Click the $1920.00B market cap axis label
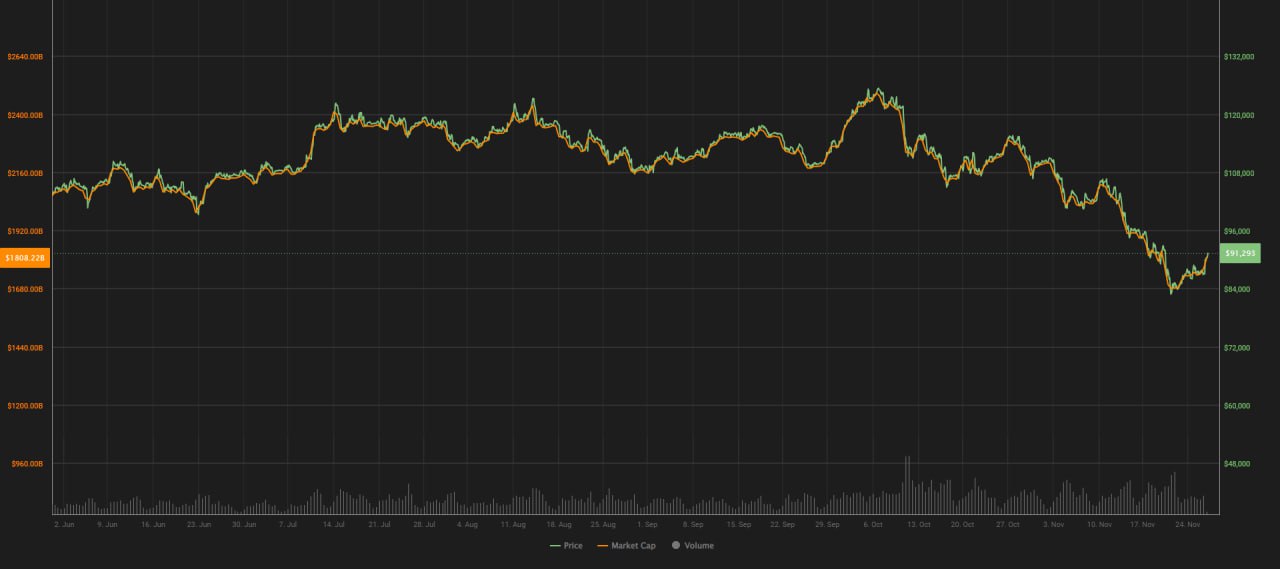This screenshot has height=569, width=1280. [25, 231]
